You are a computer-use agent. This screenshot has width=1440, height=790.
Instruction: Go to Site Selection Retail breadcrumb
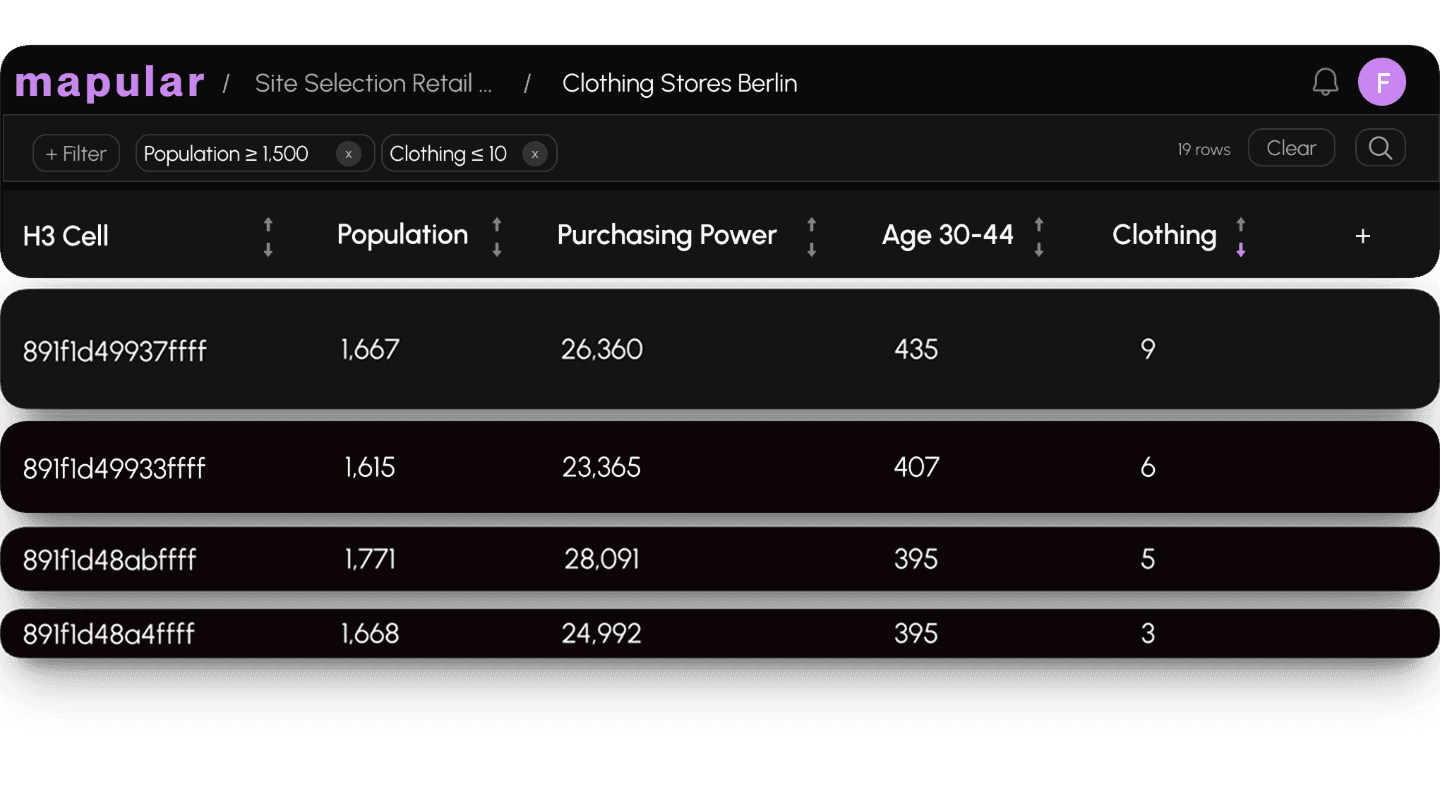click(x=373, y=83)
